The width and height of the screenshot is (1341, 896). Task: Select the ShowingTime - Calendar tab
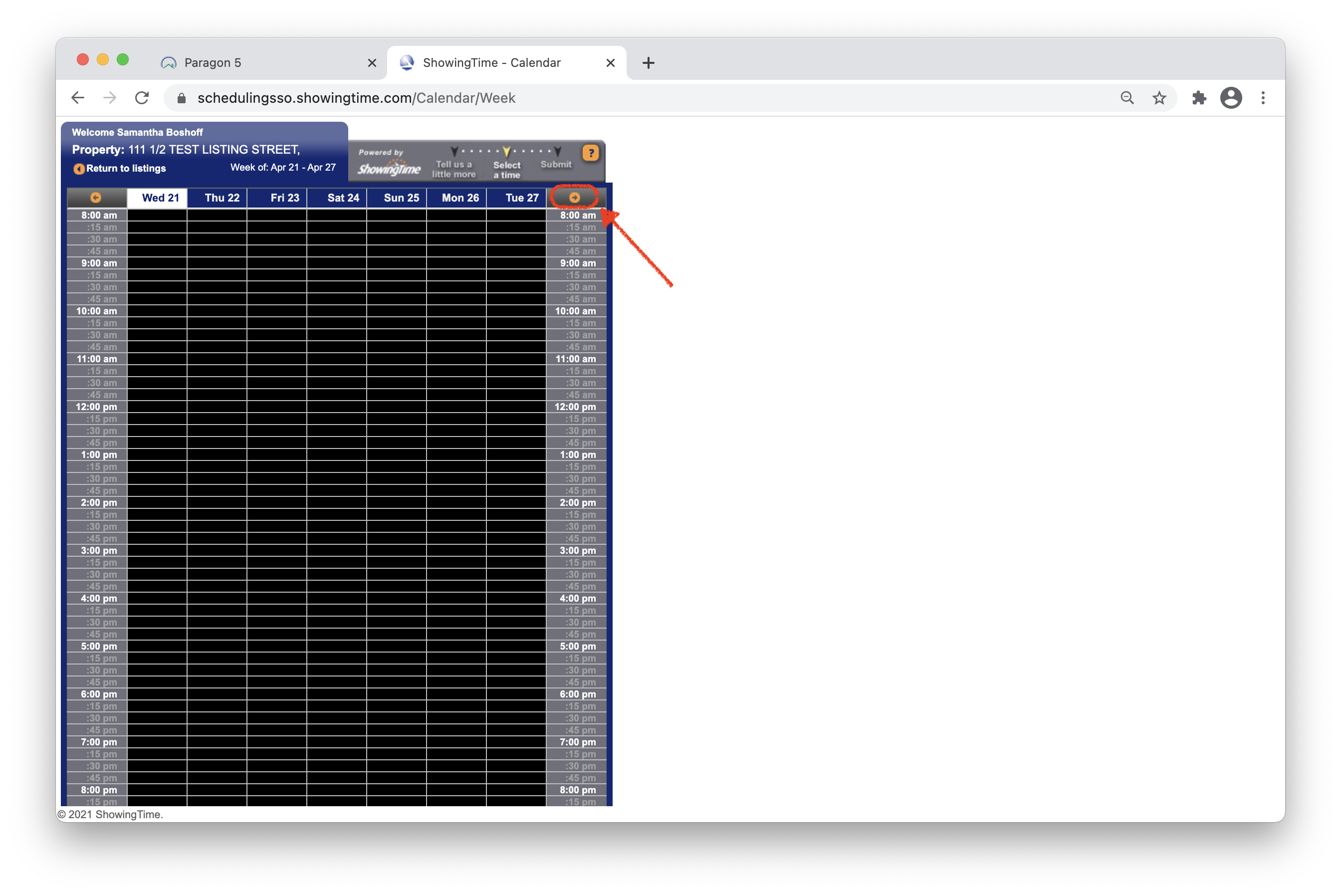pyautogui.click(x=506, y=63)
